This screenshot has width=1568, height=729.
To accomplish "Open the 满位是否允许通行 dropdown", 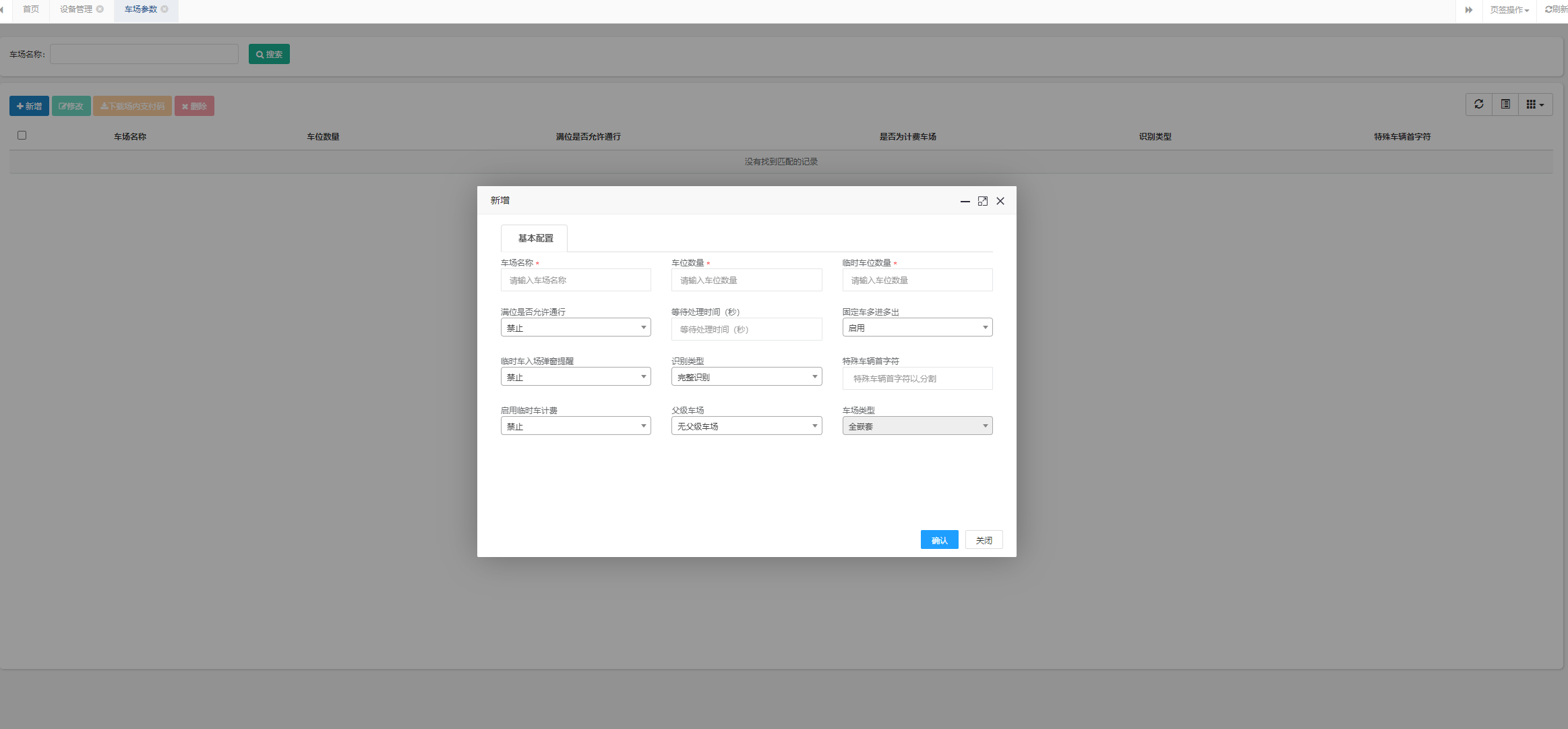I will [x=576, y=328].
